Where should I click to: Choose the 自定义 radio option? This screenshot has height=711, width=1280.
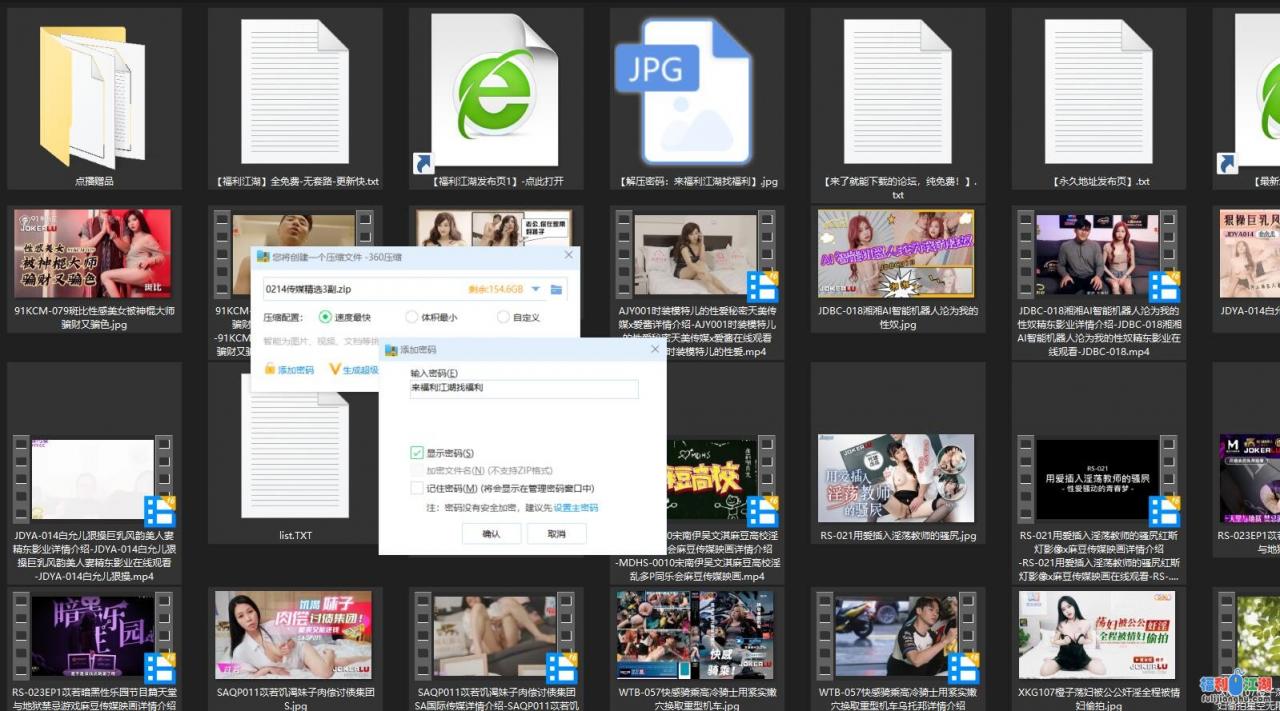coord(503,317)
